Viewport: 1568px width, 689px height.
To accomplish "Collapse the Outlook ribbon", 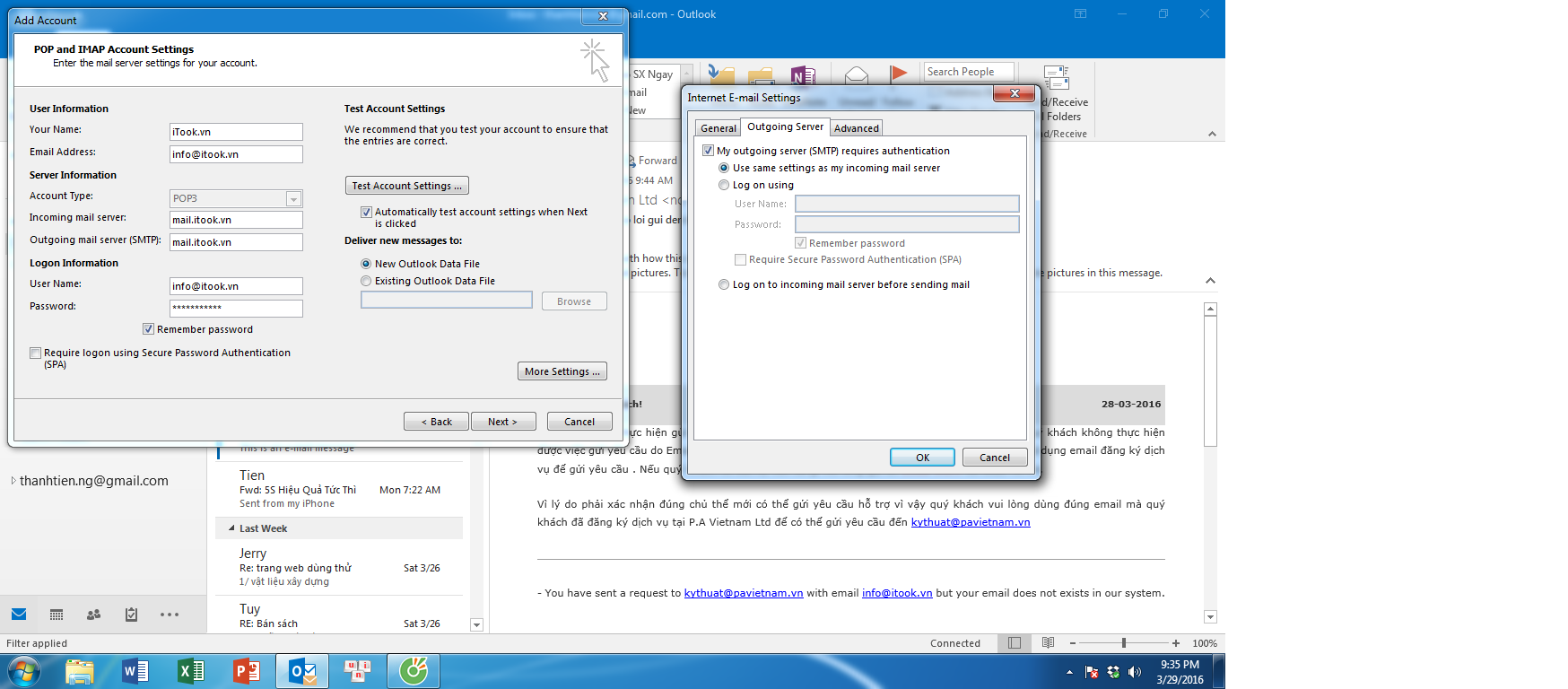I will coord(1212,134).
